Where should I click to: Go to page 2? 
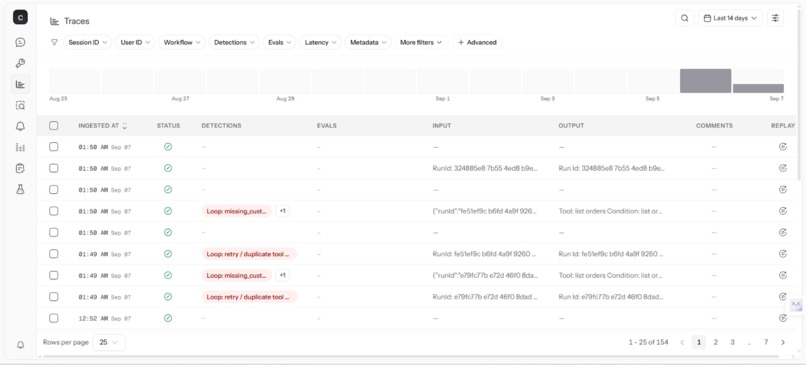click(x=716, y=342)
